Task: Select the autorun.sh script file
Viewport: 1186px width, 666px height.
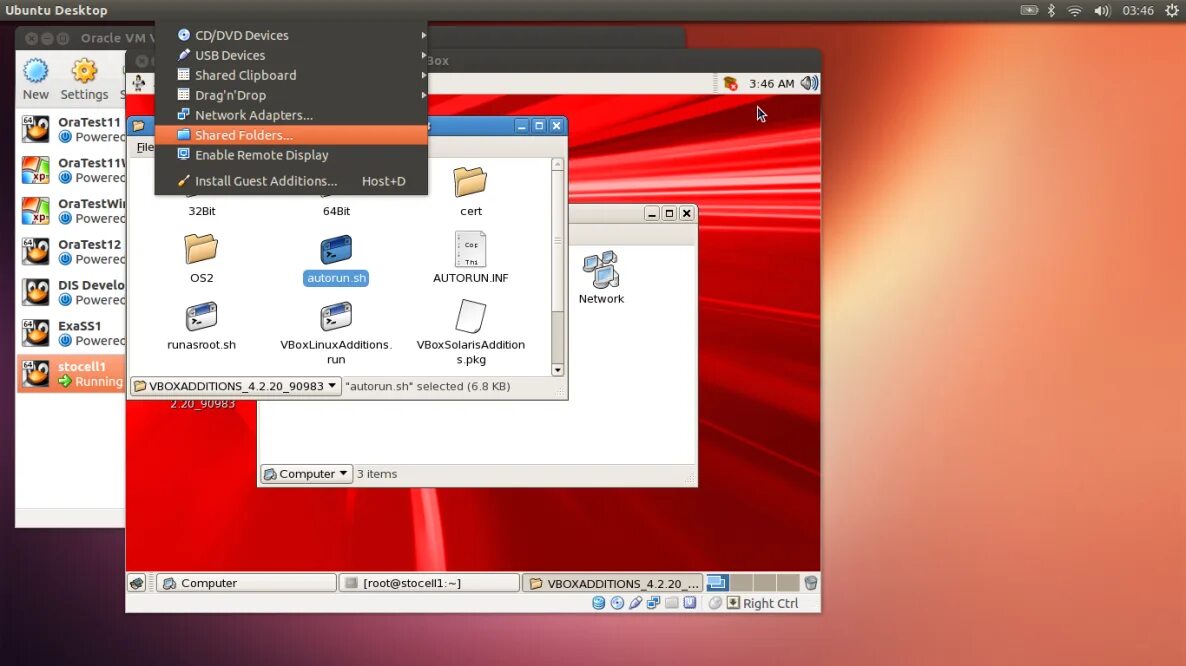Action: [336, 259]
